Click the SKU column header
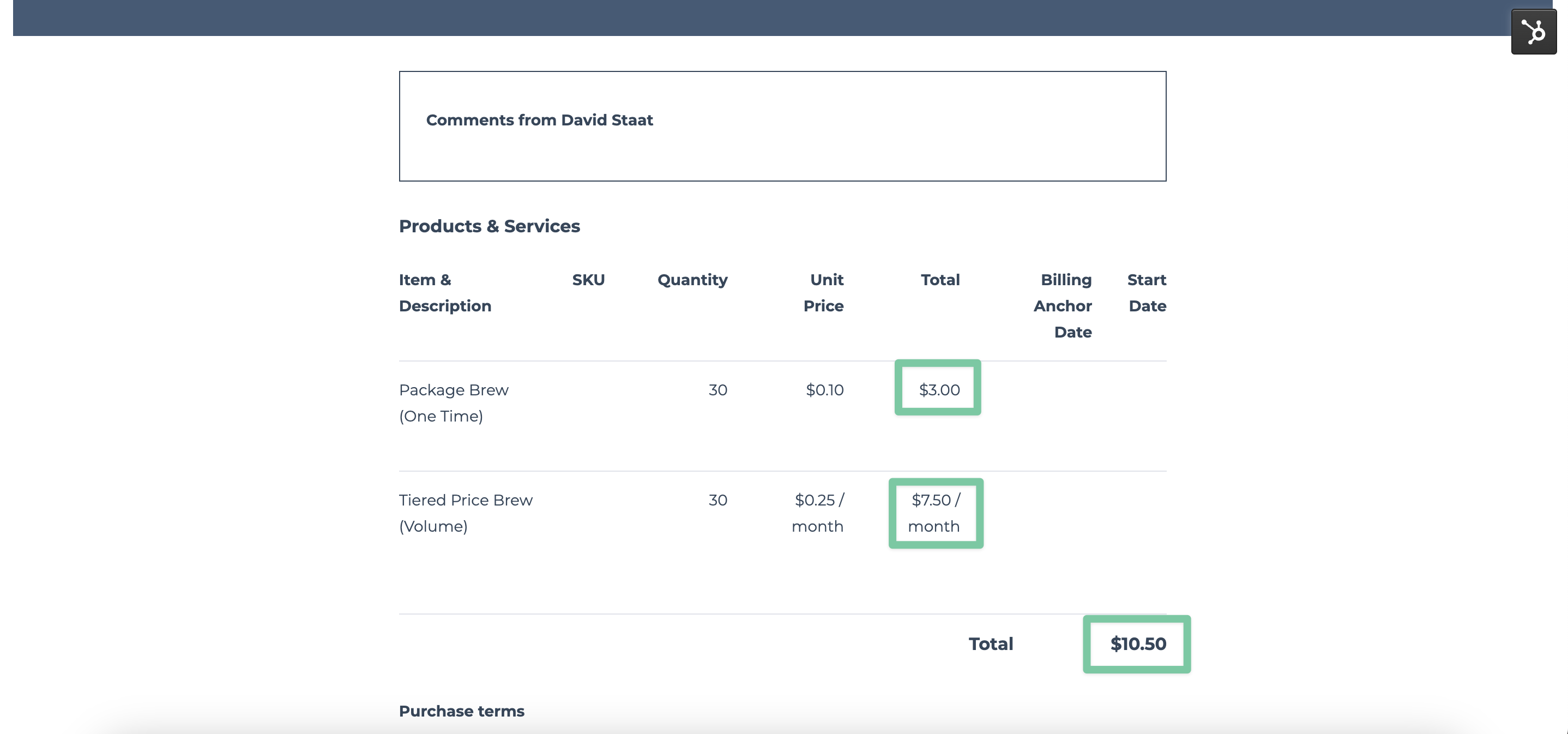 click(x=587, y=280)
